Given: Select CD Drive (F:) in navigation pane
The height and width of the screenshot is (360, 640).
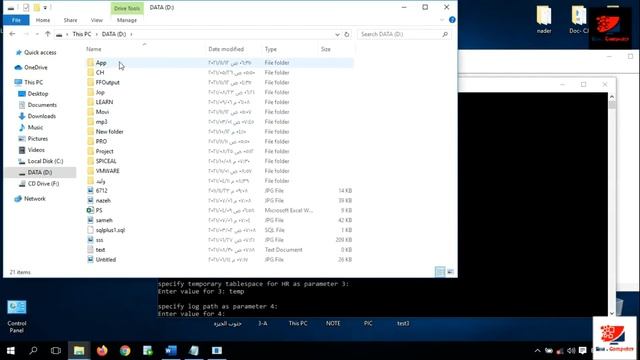Looking at the screenshot, I should point(43,184).
